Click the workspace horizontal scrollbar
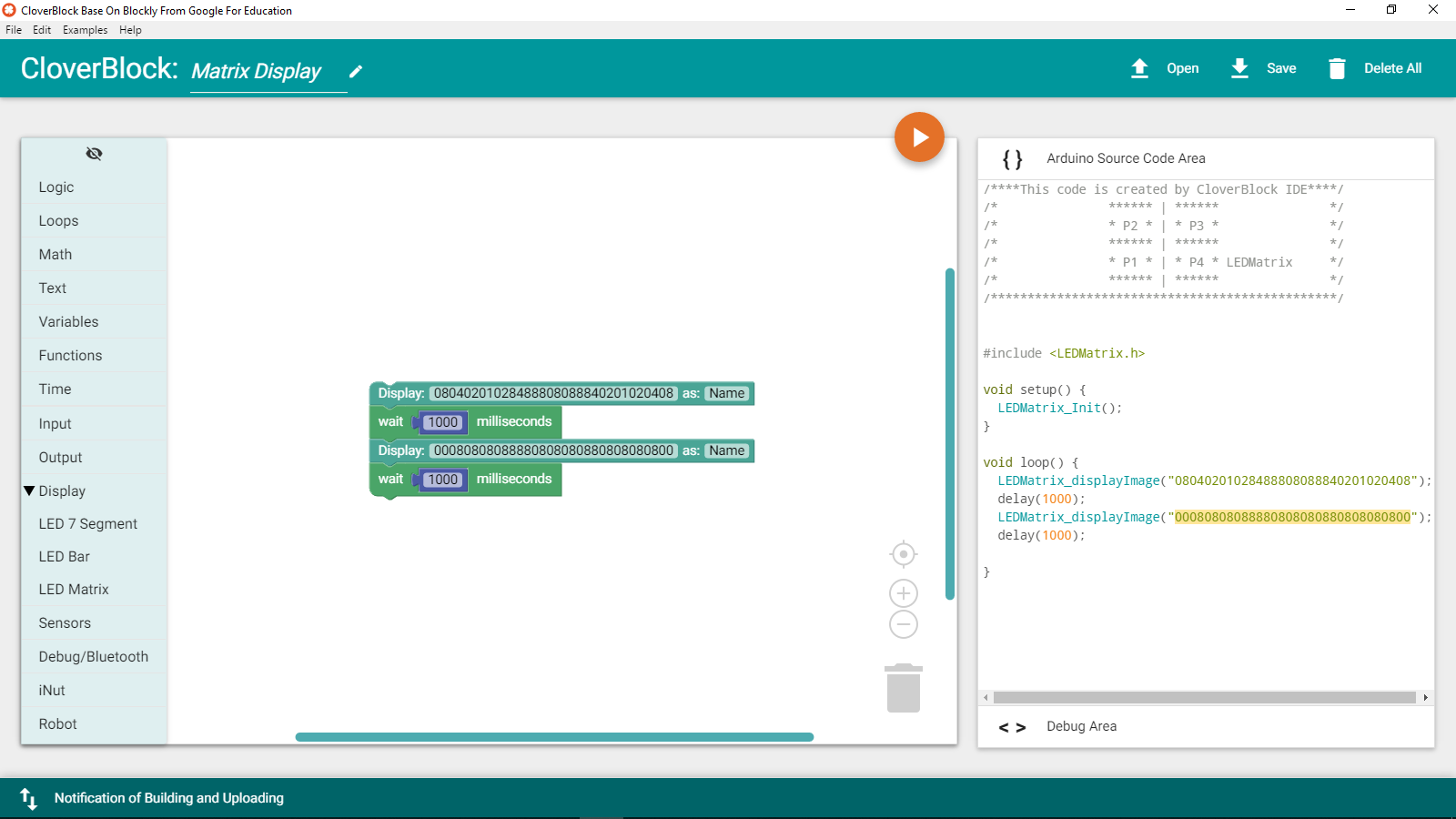Screen dimensions: 1456x819 [x=554, y=737]
